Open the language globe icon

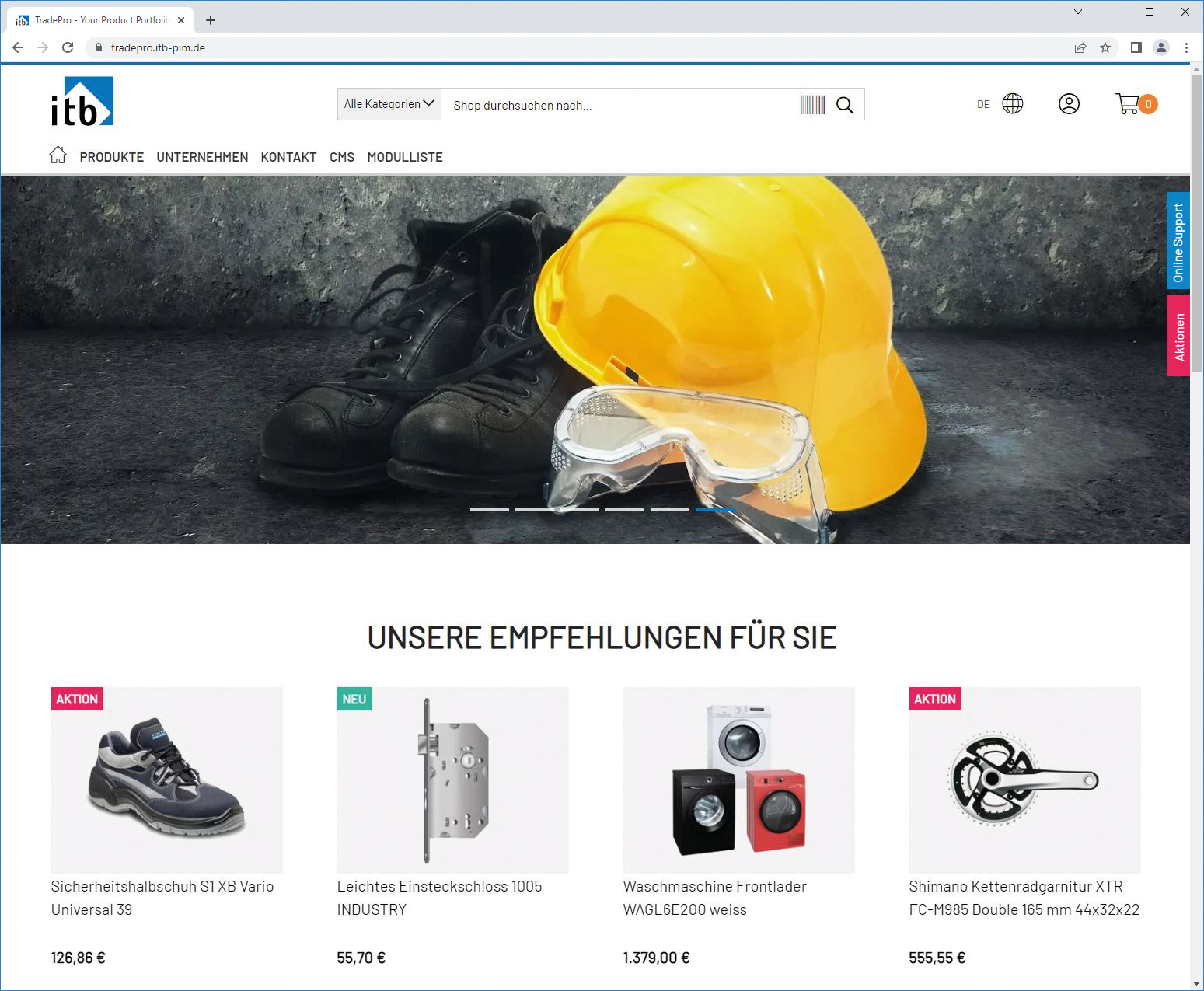[1013, 103]
